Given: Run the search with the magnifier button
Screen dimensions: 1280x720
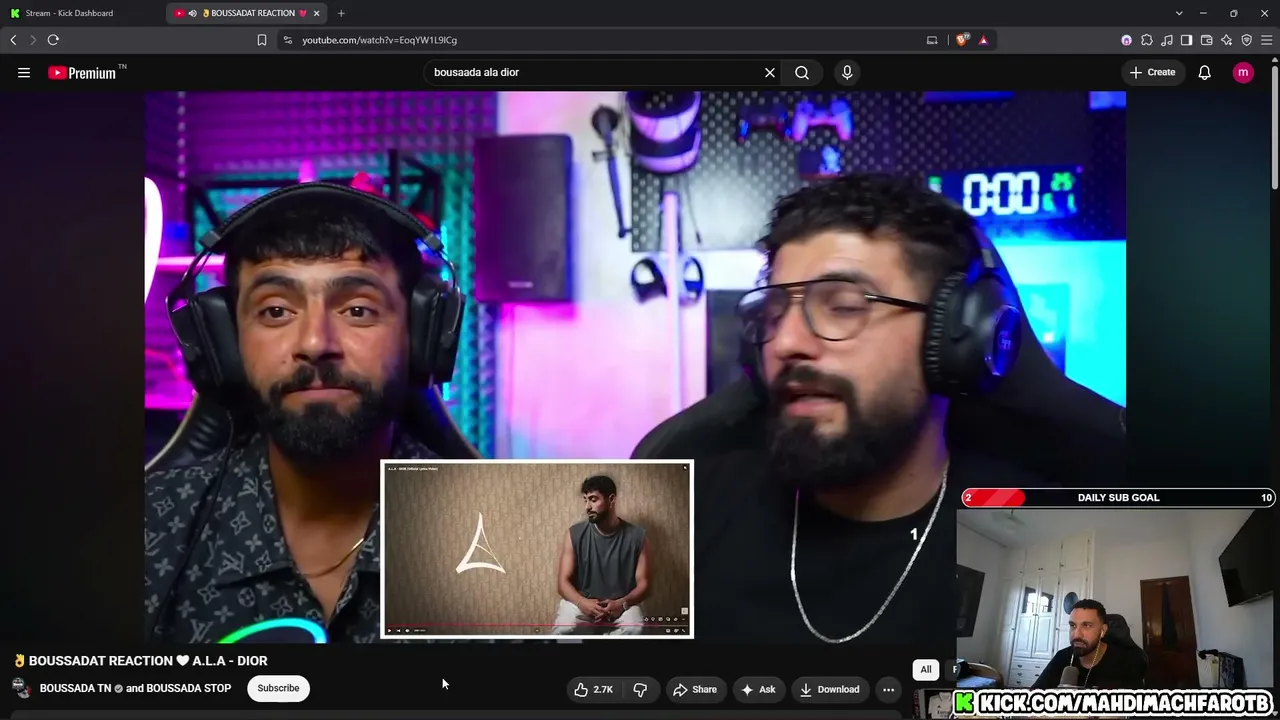Looking at the screenshot, I should (802, 72).
